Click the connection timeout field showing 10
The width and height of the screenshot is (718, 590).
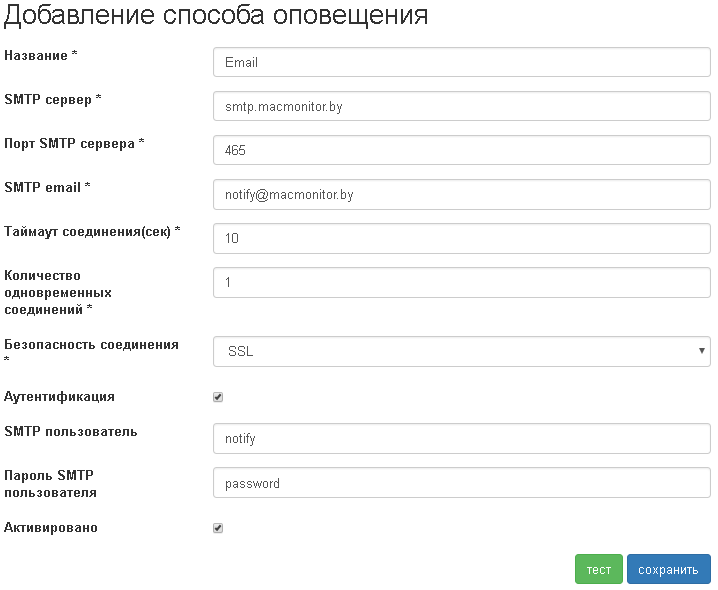pos(461,239)
